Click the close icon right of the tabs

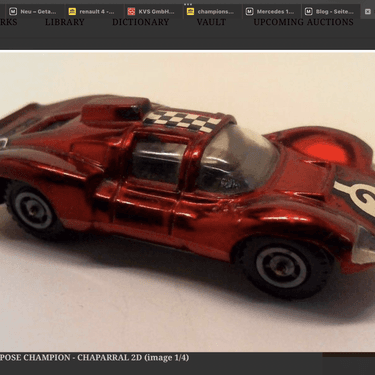tap(368, 12)
